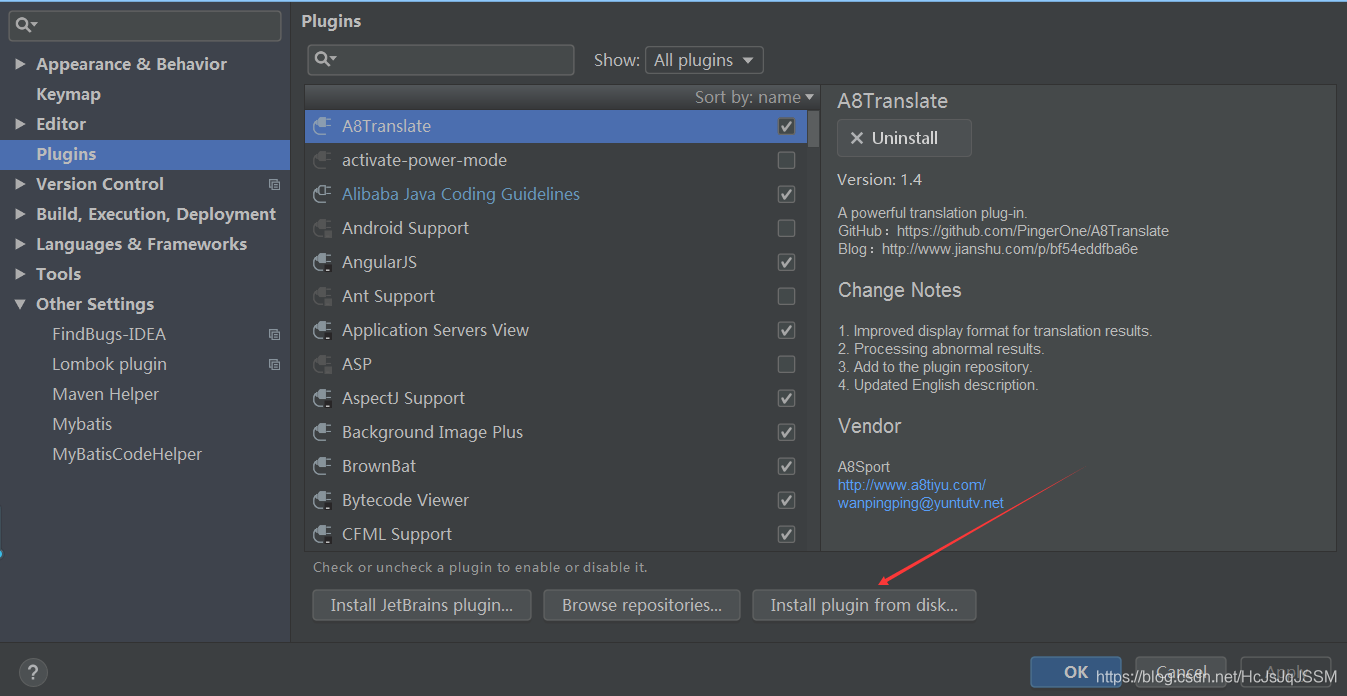Disable the AspectJ Support plugin checkbox
1347x696 pixels.
tap(786, 398)
